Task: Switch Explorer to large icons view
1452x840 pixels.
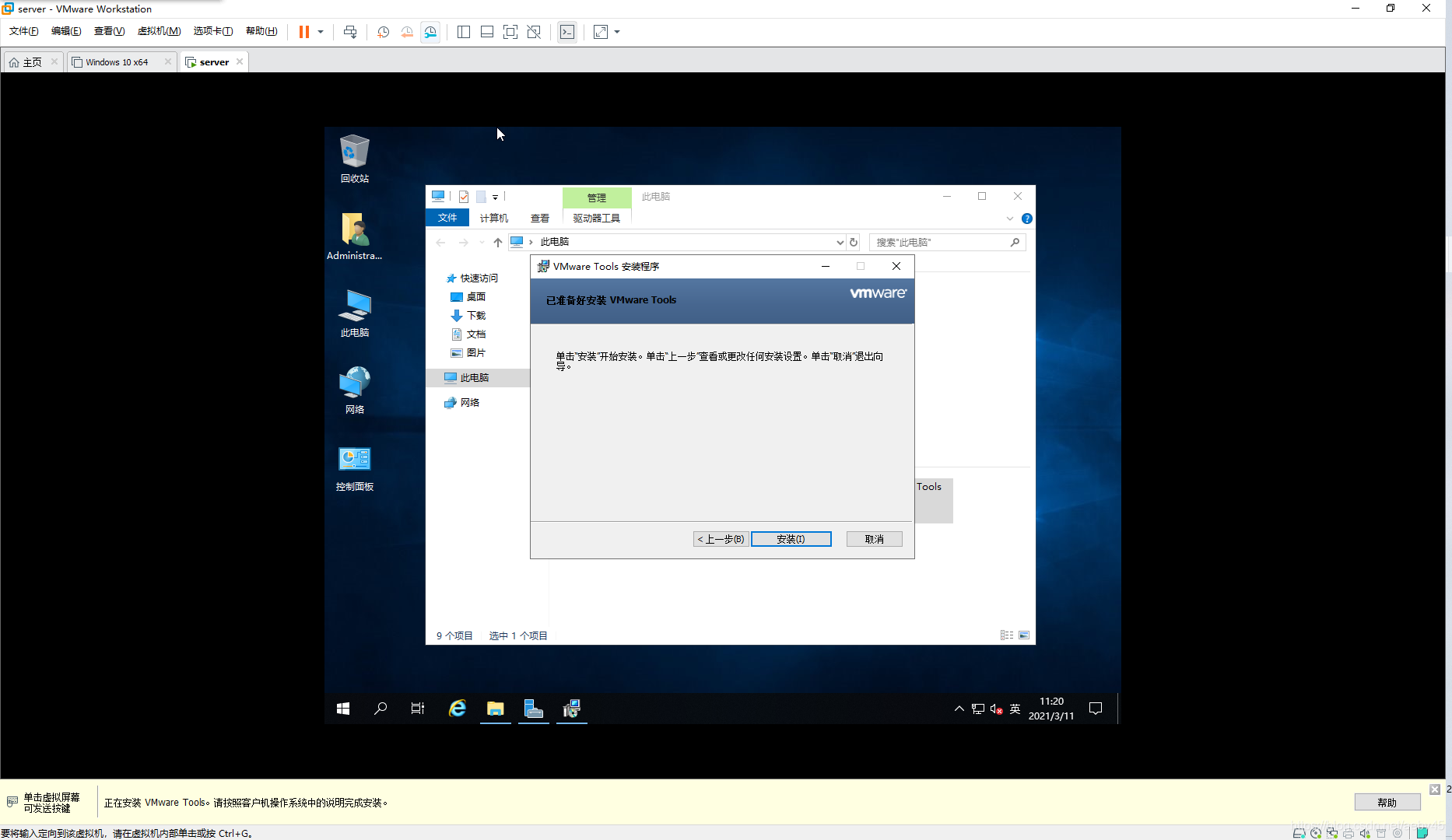Action: pos(1024,635)
